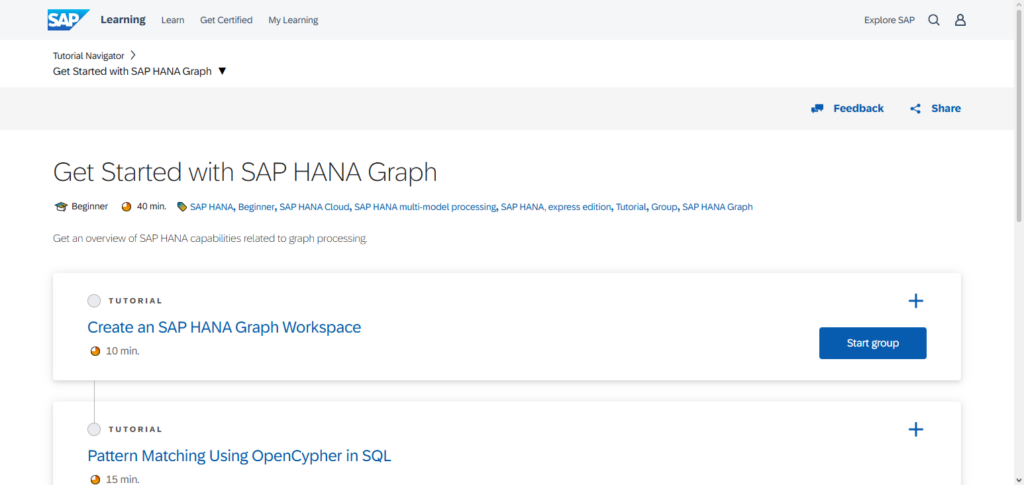Click the graduation cap Beginner icon
This screenshot has height=485, width=1024.
click(x=61, y=207)
